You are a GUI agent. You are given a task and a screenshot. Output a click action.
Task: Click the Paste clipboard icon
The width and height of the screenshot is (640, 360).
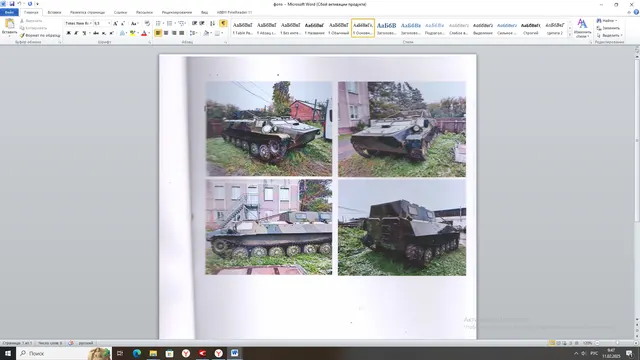pos(9,23)
